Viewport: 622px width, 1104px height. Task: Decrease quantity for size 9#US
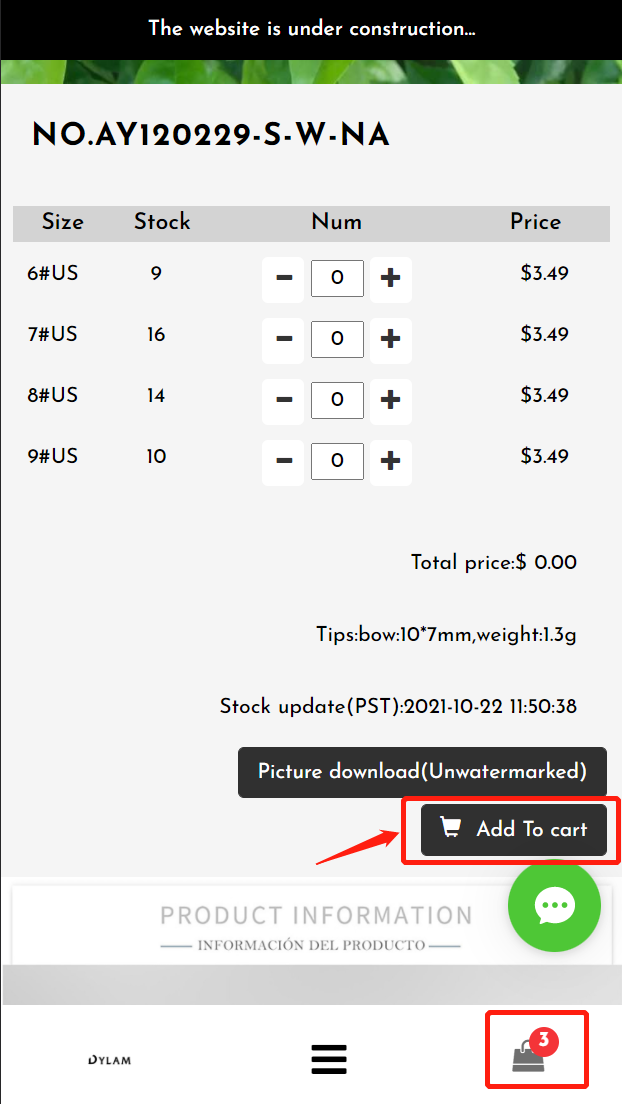point(283,462)
